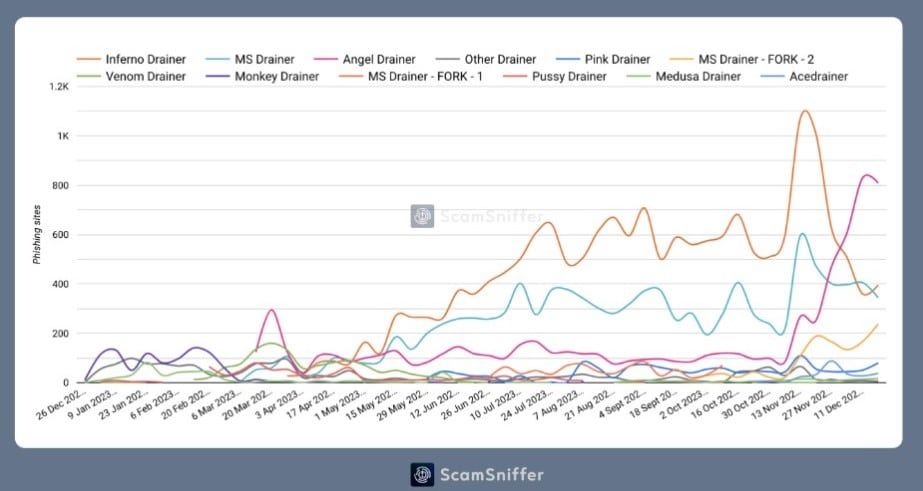This screenshot has width=923, height=491.
Task: Click the orange Inferno Drainer color line swatch
Action: point(89,59)
